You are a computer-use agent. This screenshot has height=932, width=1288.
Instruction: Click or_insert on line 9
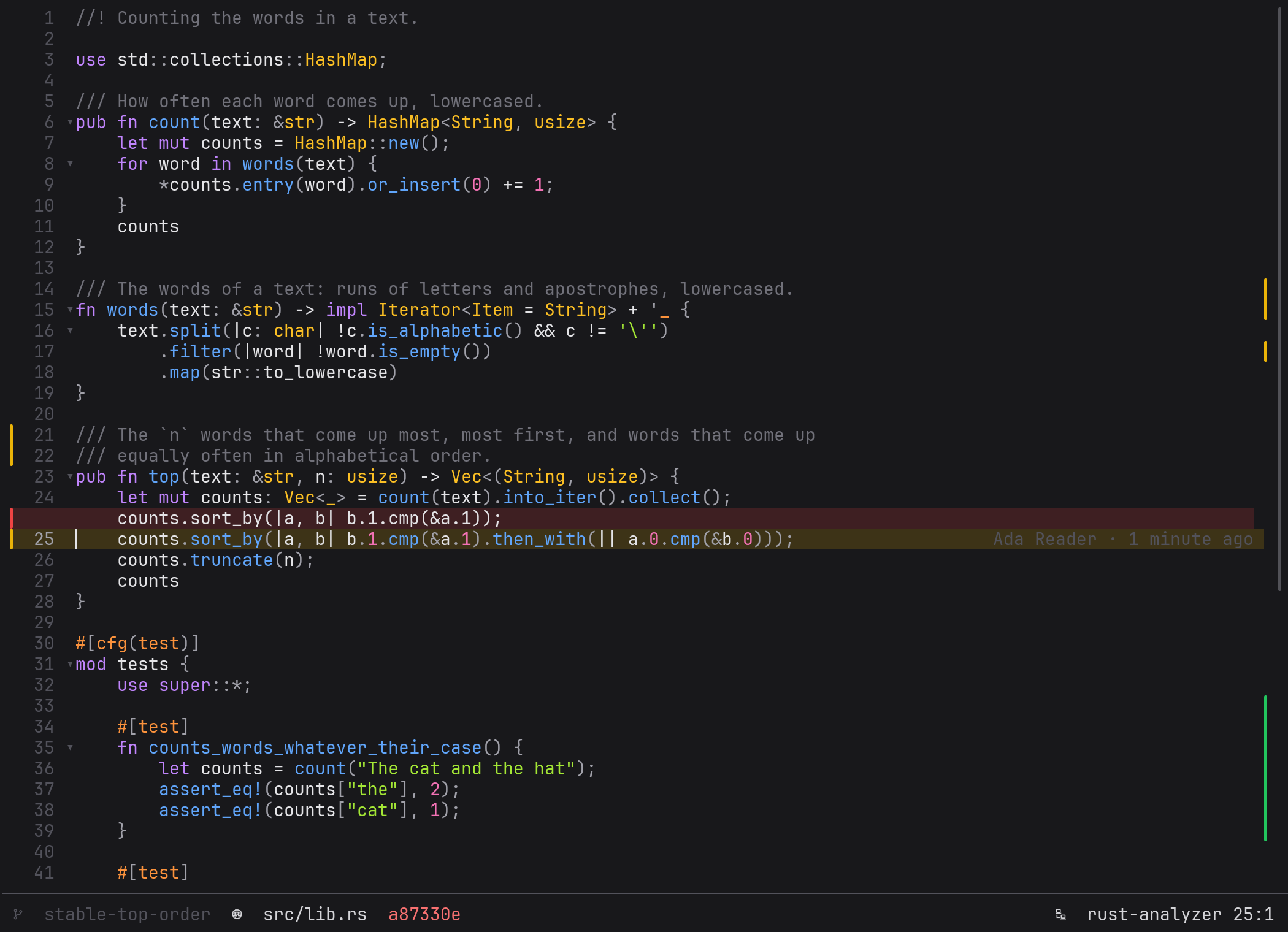(x=414, y=185)
